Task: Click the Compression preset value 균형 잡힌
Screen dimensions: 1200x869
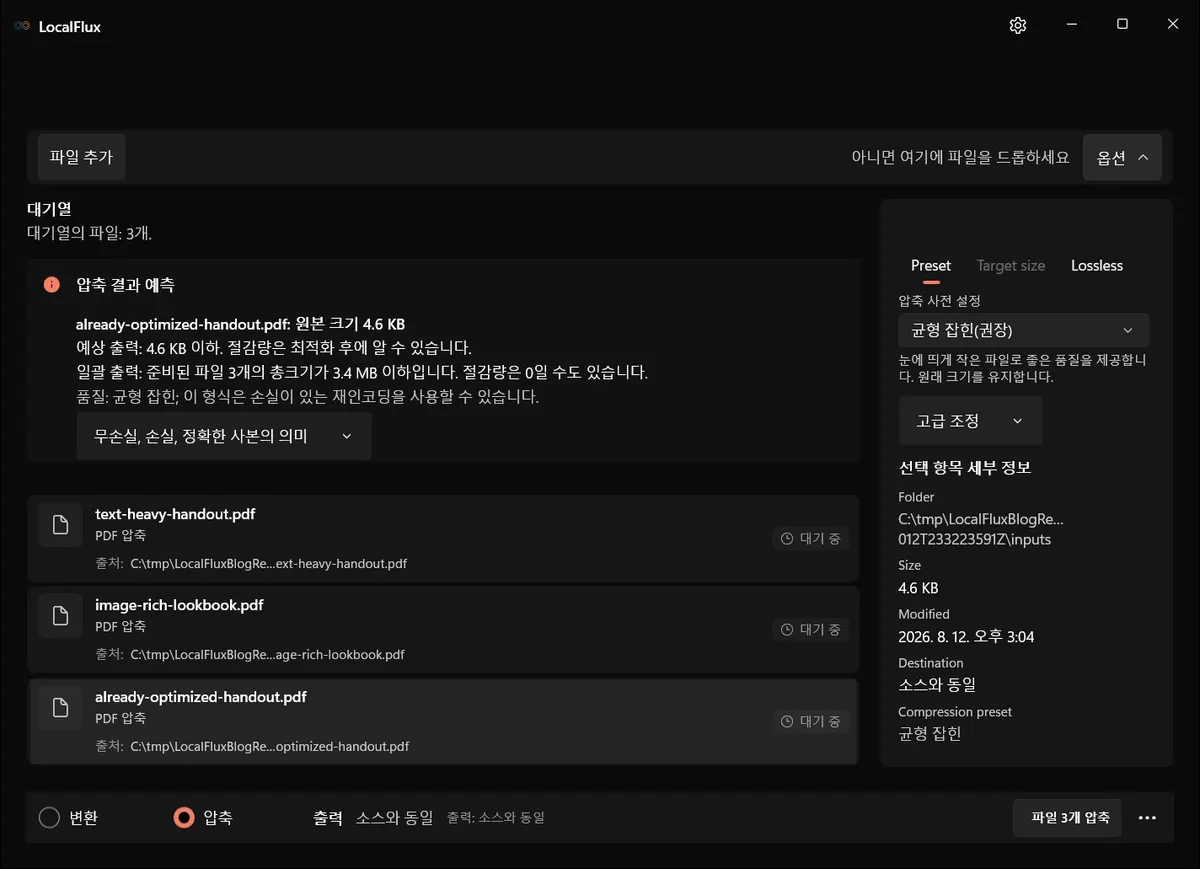Action: (930, 734)
